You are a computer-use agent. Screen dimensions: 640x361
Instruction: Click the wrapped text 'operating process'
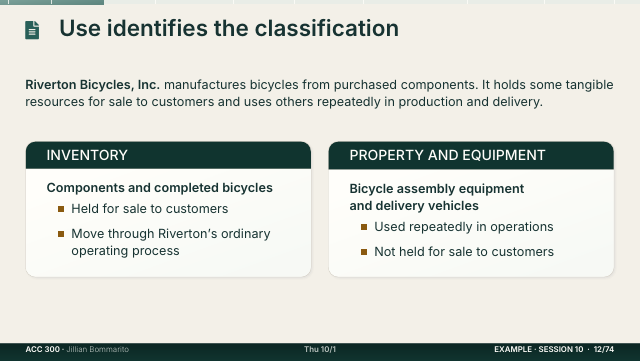[x=125, y=250]
